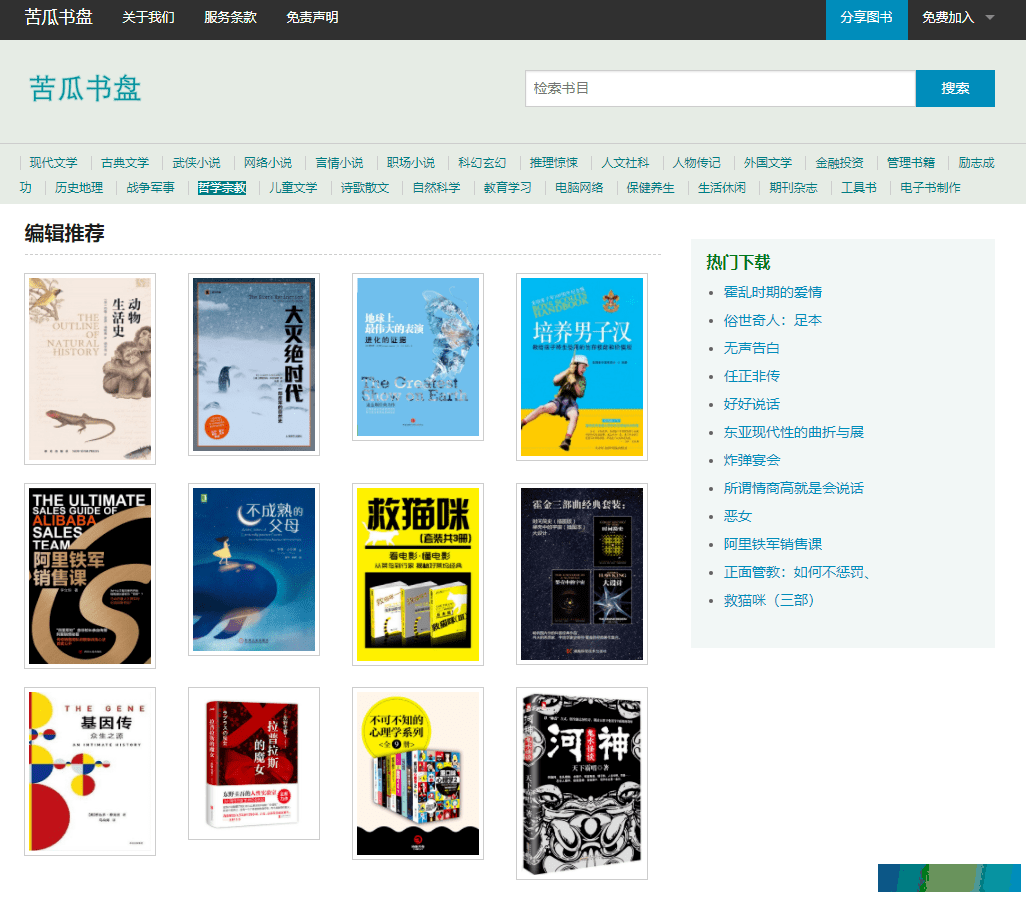Select the 电子书制作 category
1026x898 pixels.
coord(930,188)
